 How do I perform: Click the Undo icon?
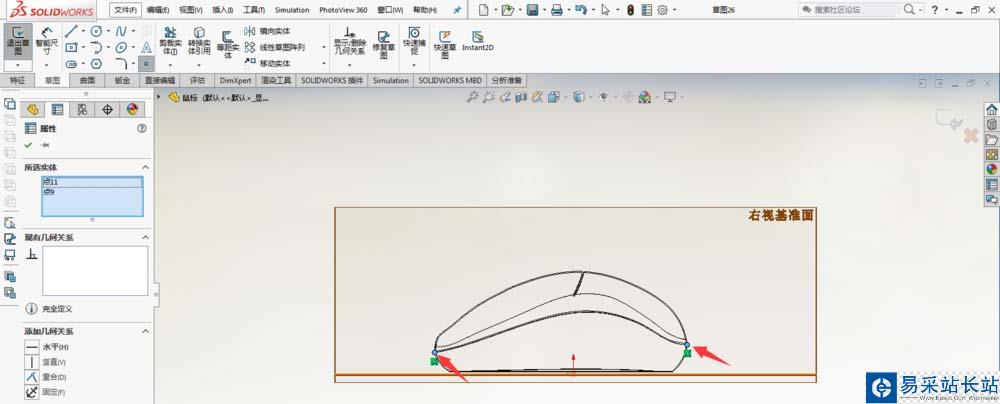click(x=580, y=10)
